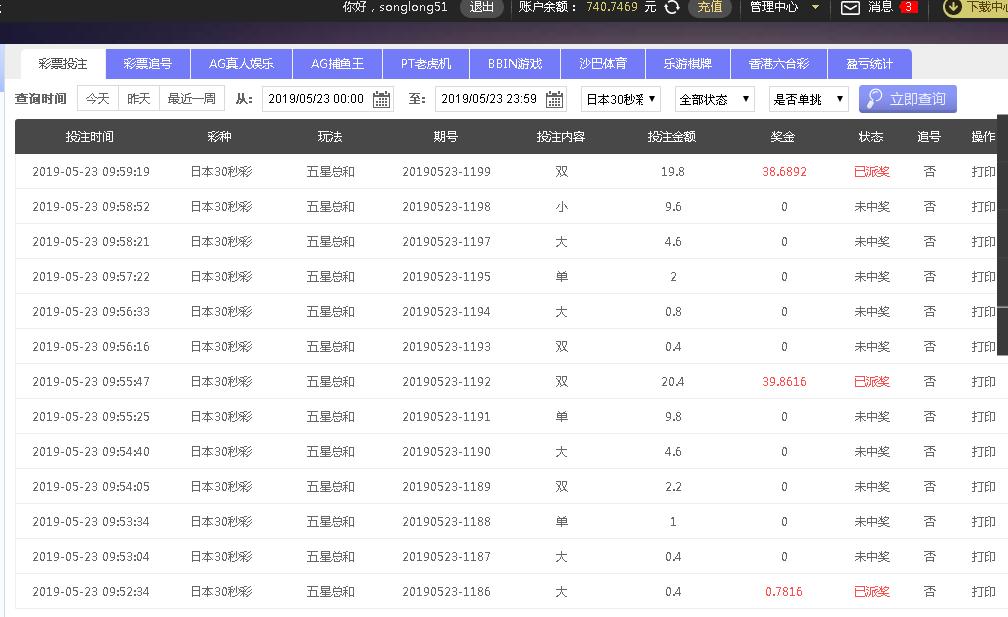Screen dimensions: 1008x617
Task: Click 打印 for issue 20190523-1191
Action: 983,416
